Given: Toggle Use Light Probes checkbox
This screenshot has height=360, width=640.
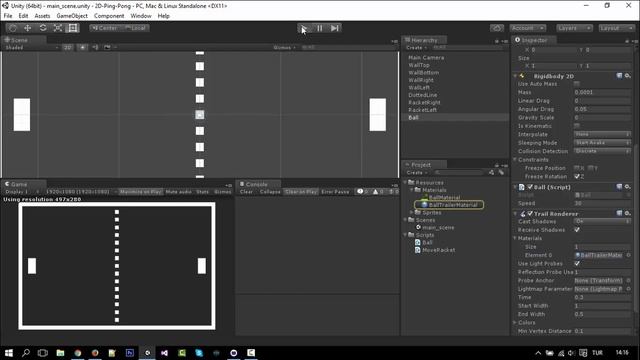Looking at the screenshot, I should click(577, 264).
